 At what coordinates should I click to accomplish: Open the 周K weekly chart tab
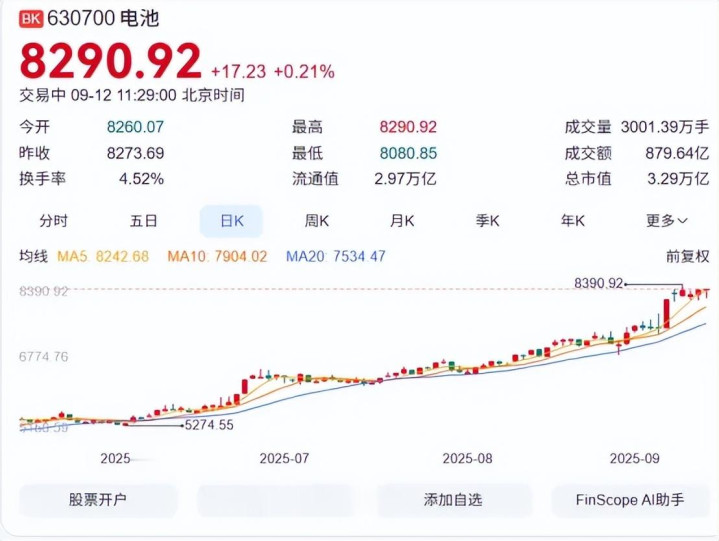[318, 220]
